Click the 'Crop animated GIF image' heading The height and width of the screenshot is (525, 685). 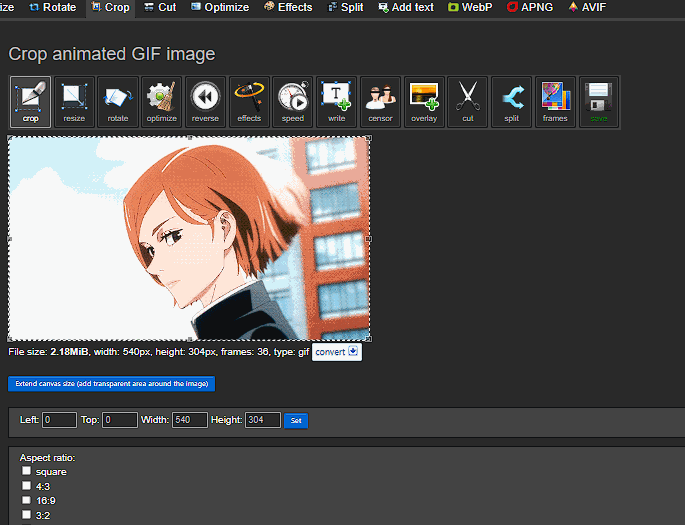[x=112, y=54]
